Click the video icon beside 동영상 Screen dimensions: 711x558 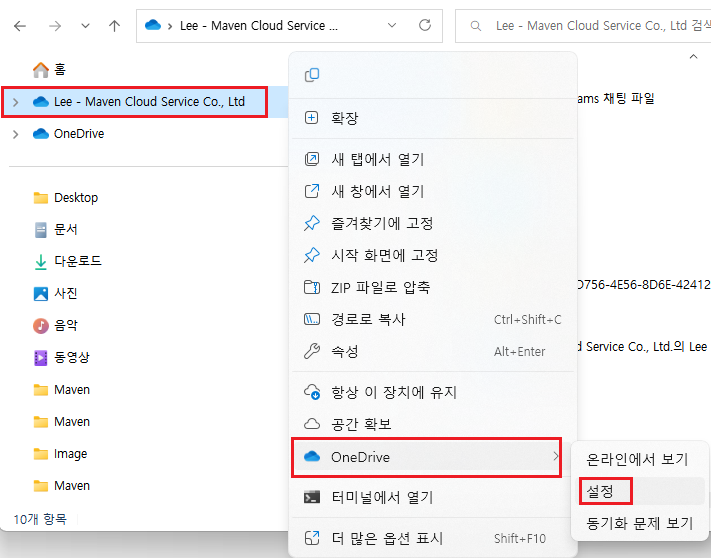tap(41, 358)
